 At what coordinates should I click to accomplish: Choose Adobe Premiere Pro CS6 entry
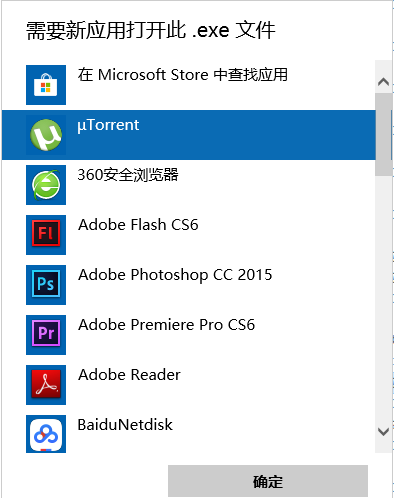(166, 325)
